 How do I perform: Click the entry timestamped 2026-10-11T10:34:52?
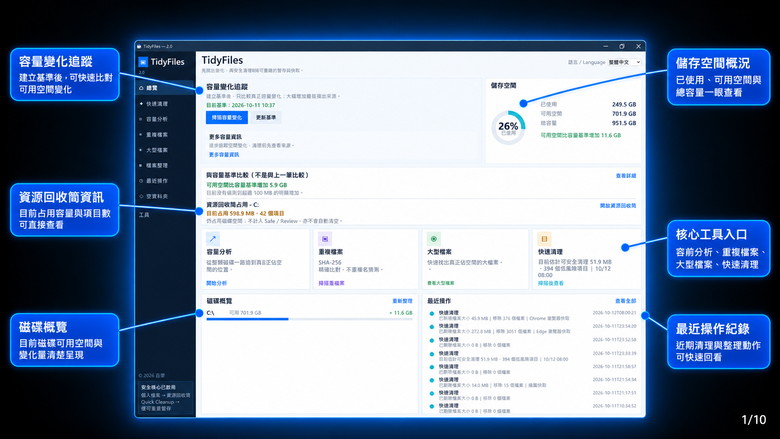[x=532, y=409]
